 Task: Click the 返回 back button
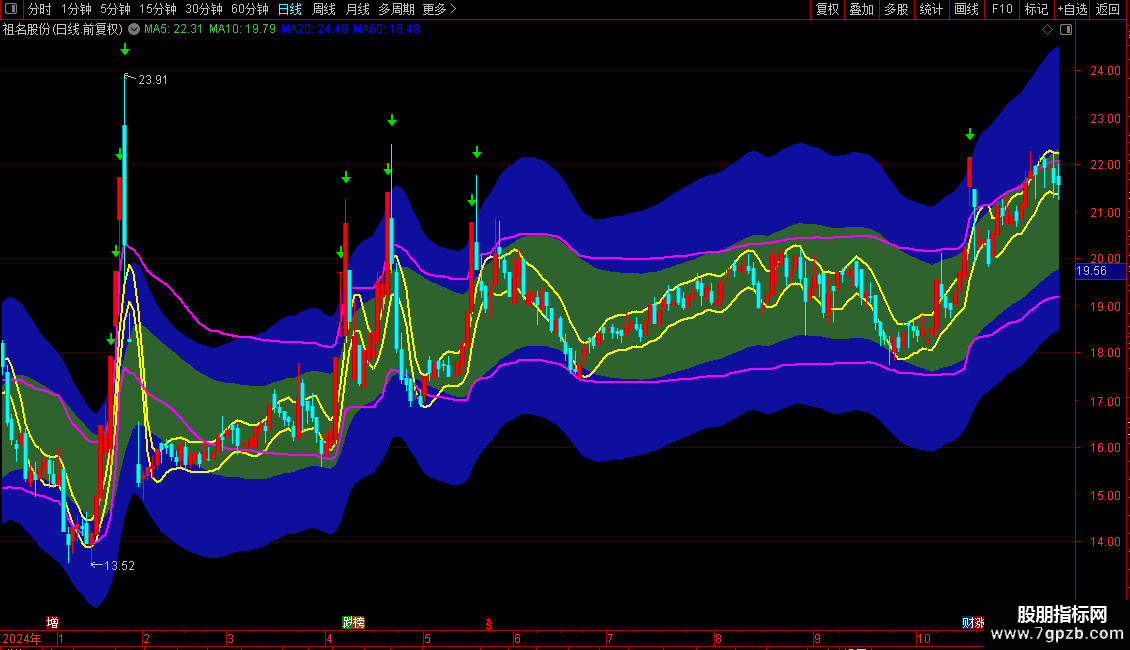pyautogui.click(x=1108, y=9)
